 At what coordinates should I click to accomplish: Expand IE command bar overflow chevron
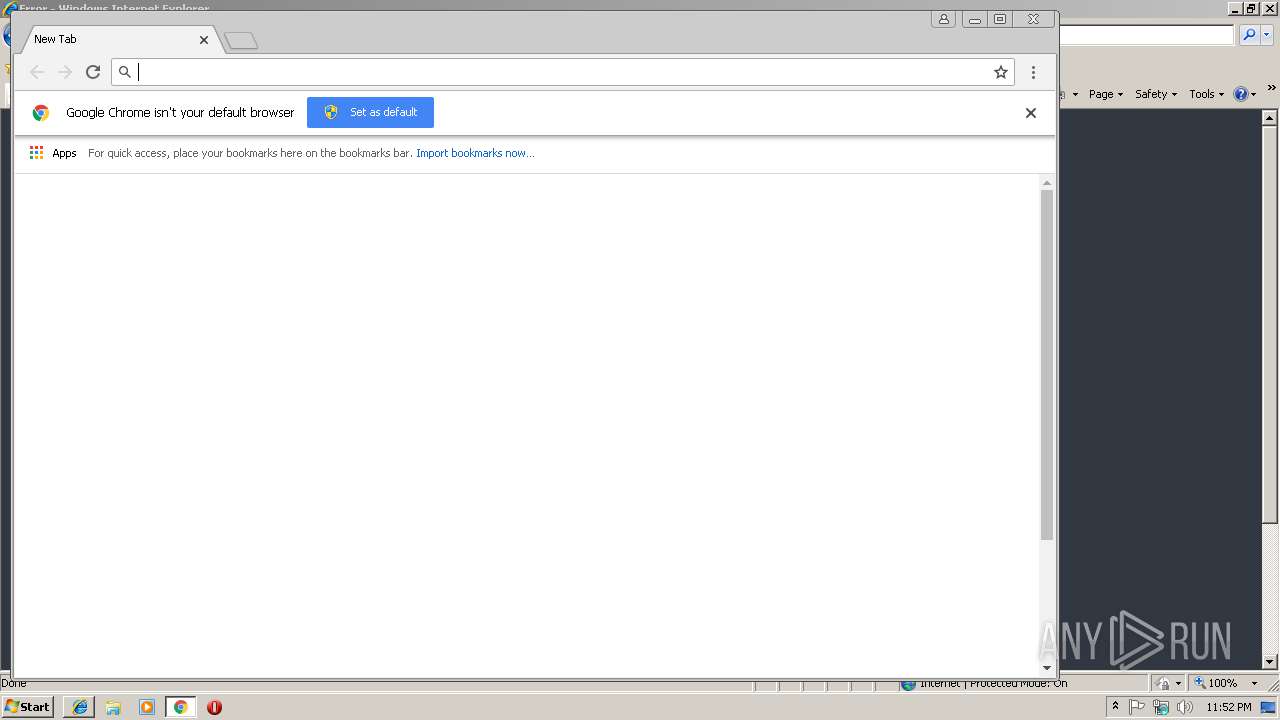pos(1271,89)
